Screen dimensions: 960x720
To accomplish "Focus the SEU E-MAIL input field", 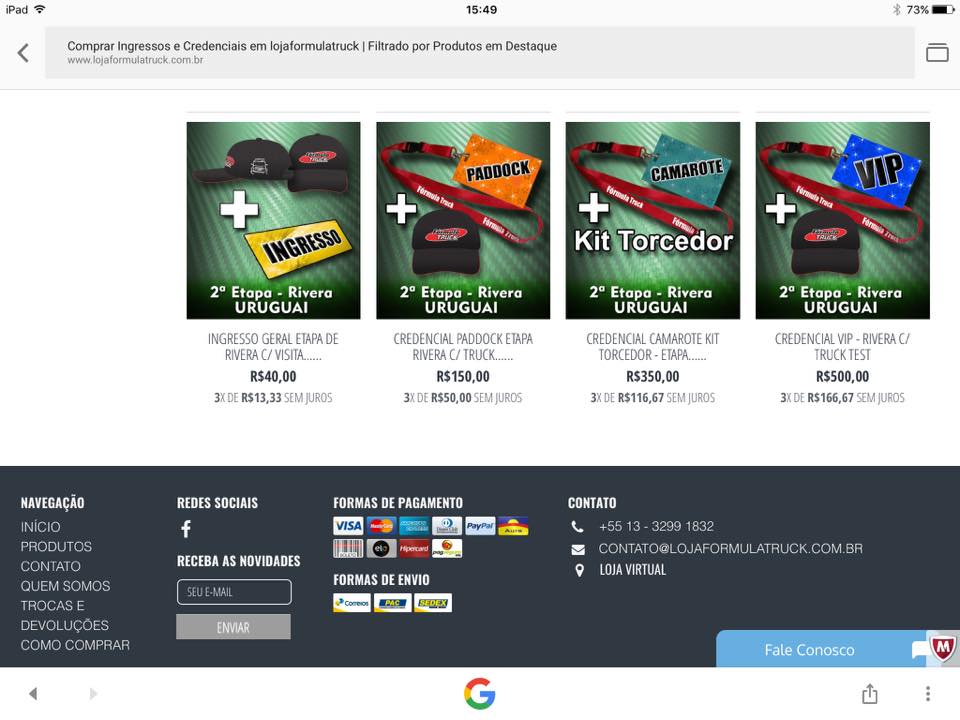I will click(x=234, y=592).
